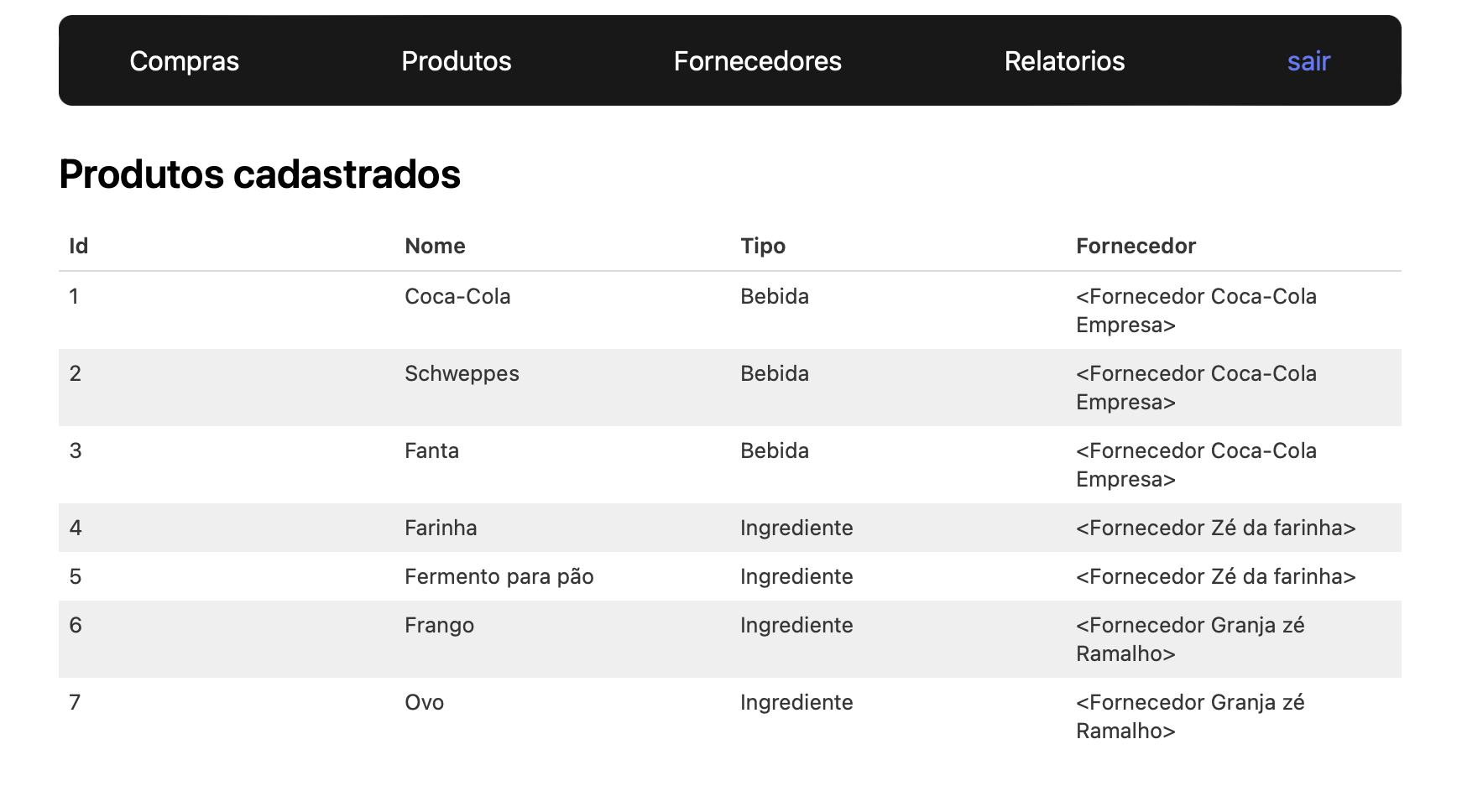1462x812 pixels.
Task: Click the Produtos cadastrados heading
Action: point(260,174)
